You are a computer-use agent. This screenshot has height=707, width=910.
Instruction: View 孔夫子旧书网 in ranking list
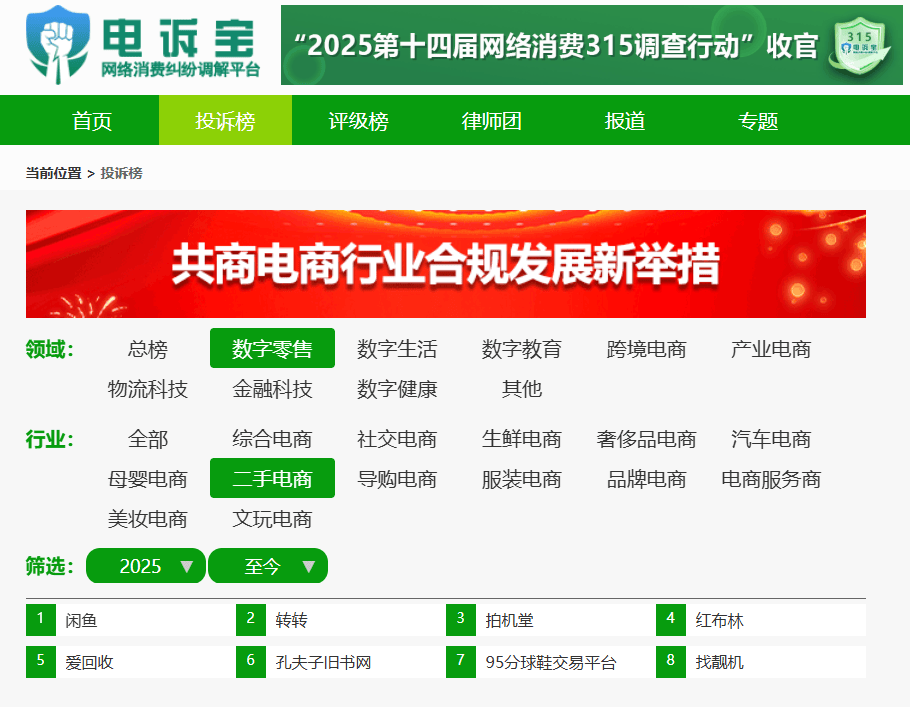coord(323,662)
